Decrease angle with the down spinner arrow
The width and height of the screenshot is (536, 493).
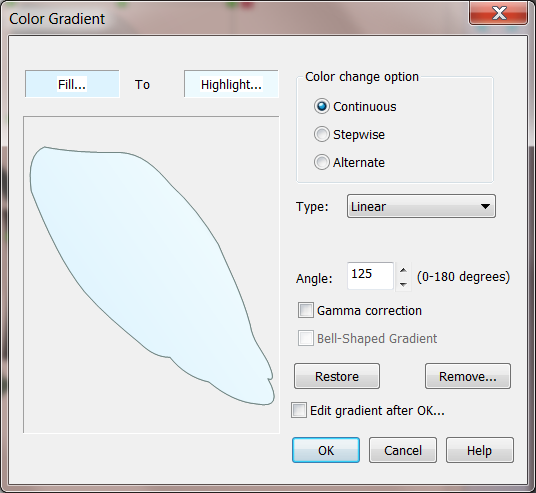pos(403,284)
